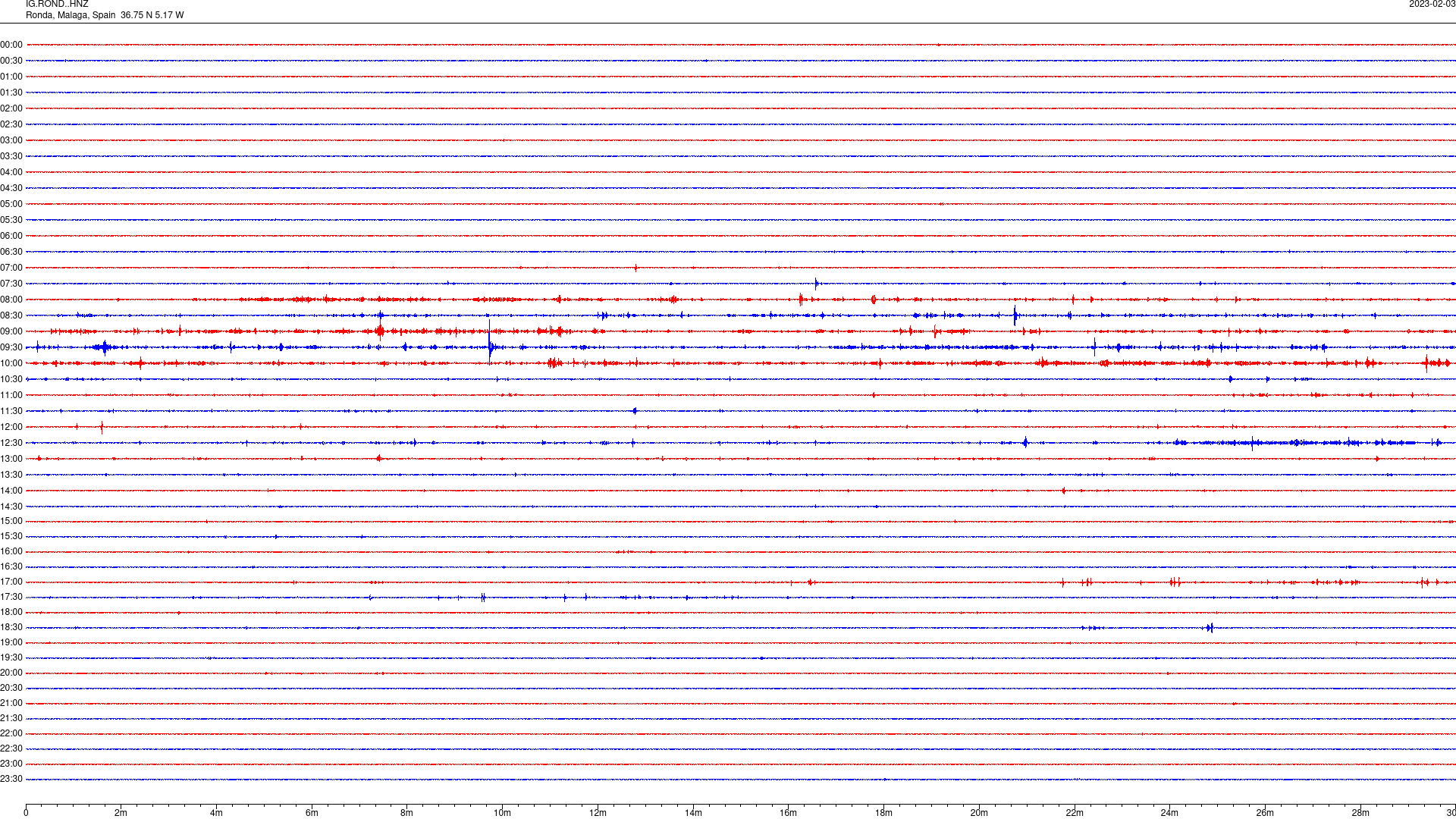Click the 8m tick on time axis

[x=407, y=813]
